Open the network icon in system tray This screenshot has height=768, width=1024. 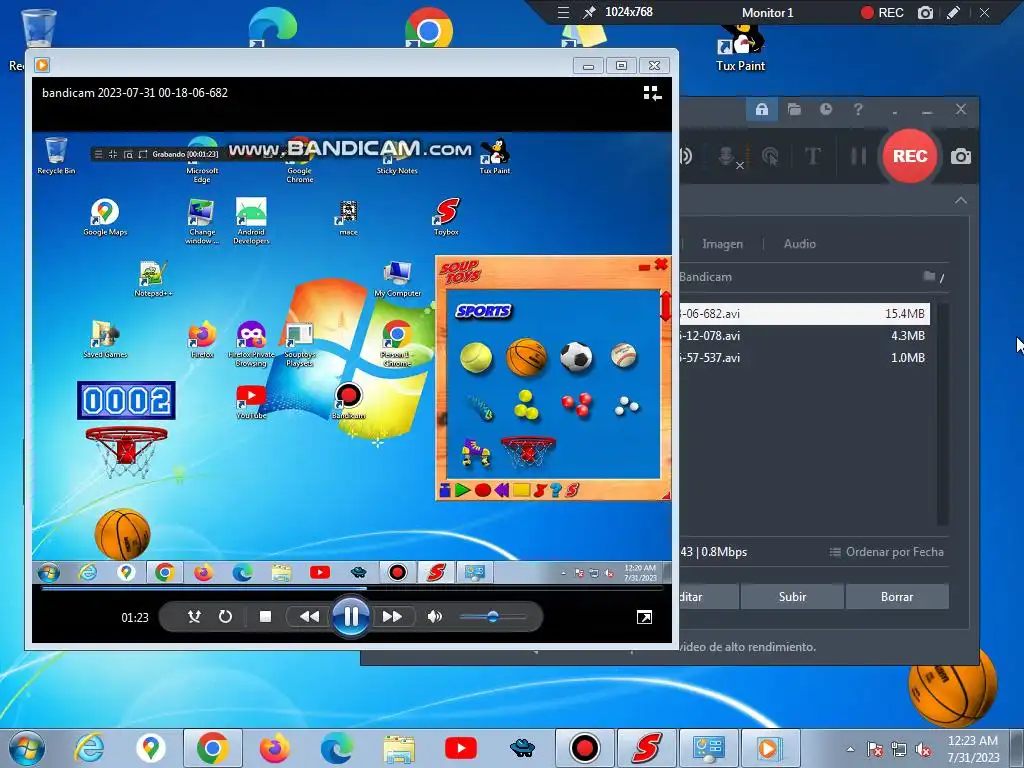(899, 749)
